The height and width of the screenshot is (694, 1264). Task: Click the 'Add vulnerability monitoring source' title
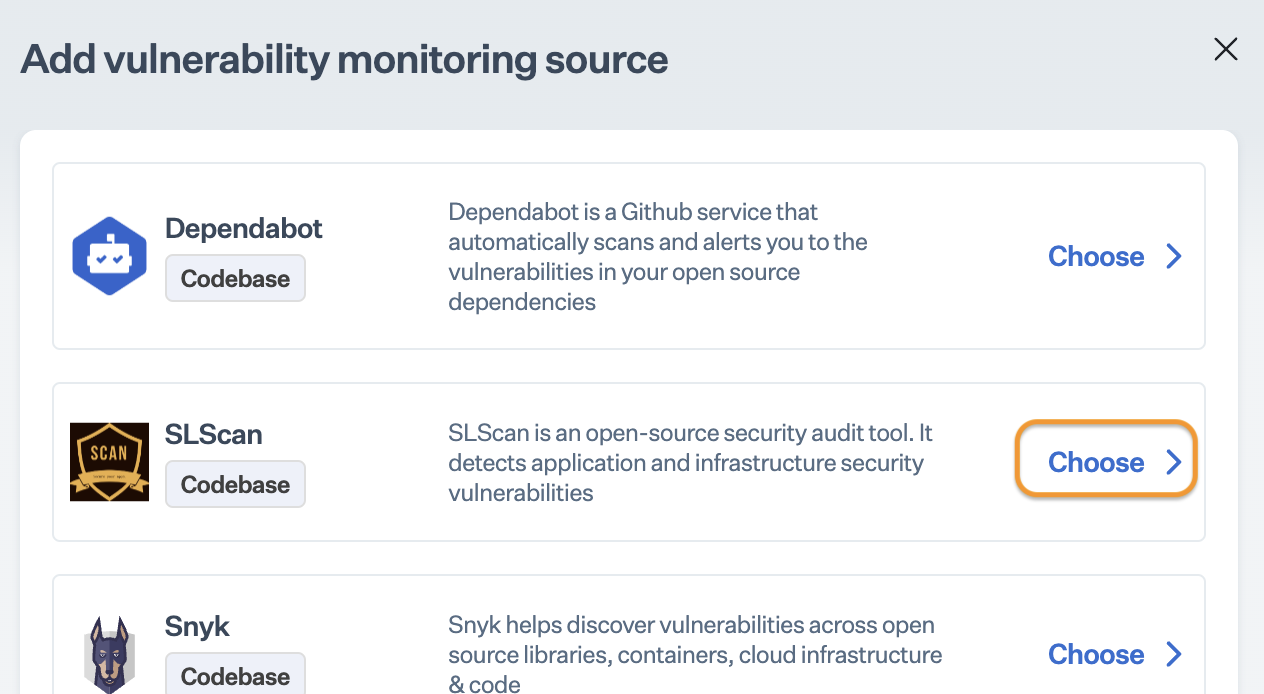click(x=344, y=59)
